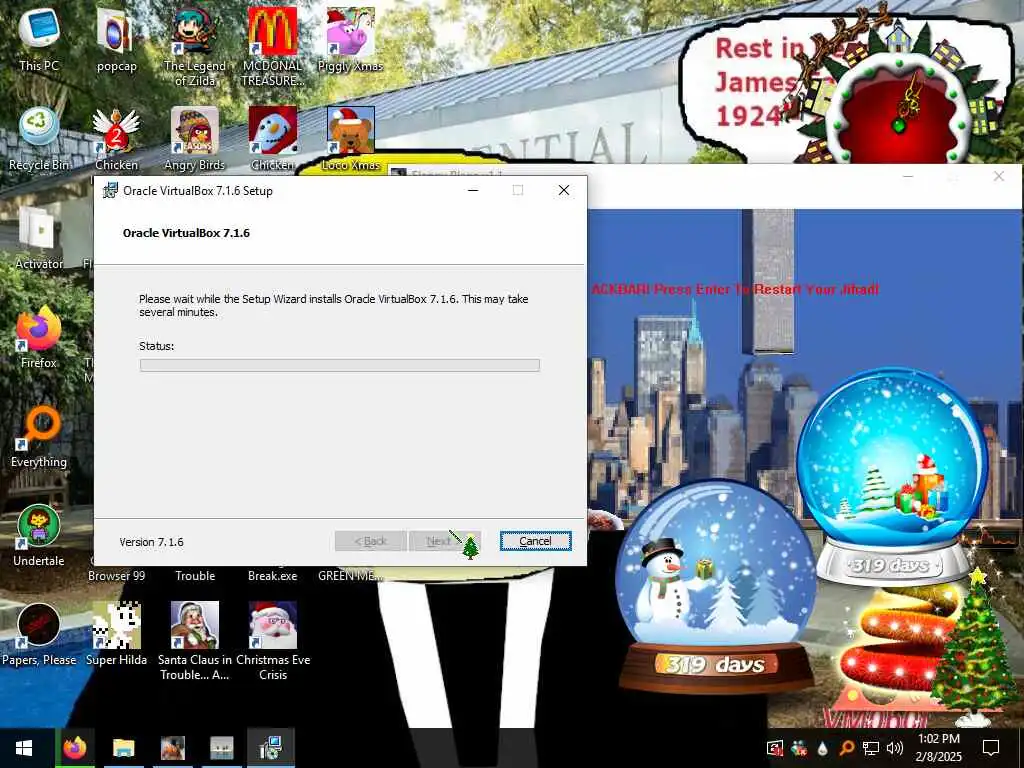1024x768 pixels.
Task: Open the This PC desktop icon
Action: pyautogui.click(x=39, y=40)
